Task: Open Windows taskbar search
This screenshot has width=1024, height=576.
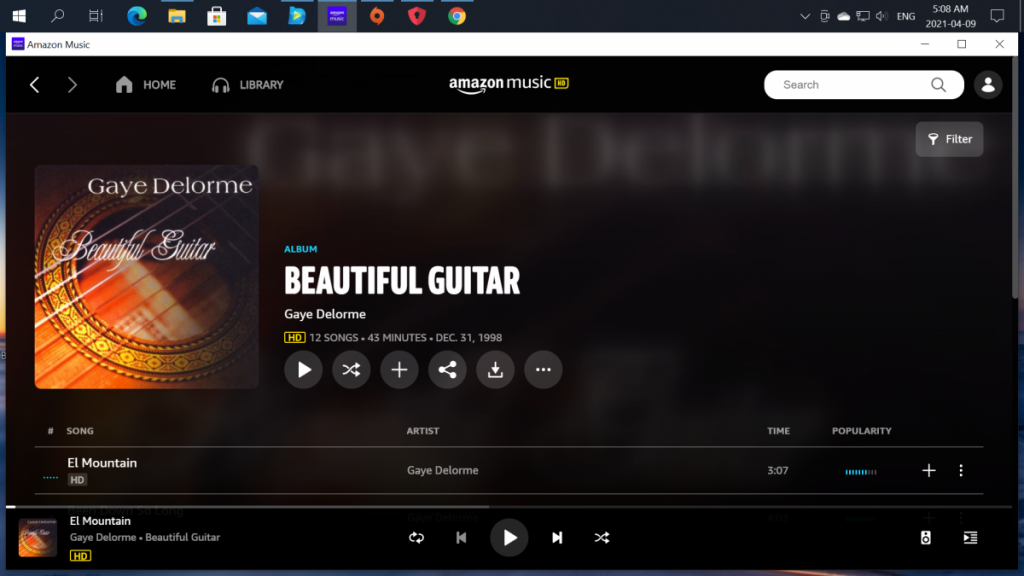Action: (57, 16)
